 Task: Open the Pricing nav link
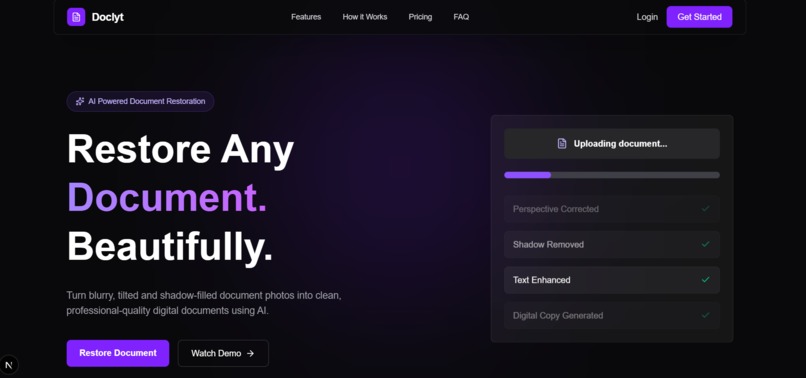tap(420, 17)
